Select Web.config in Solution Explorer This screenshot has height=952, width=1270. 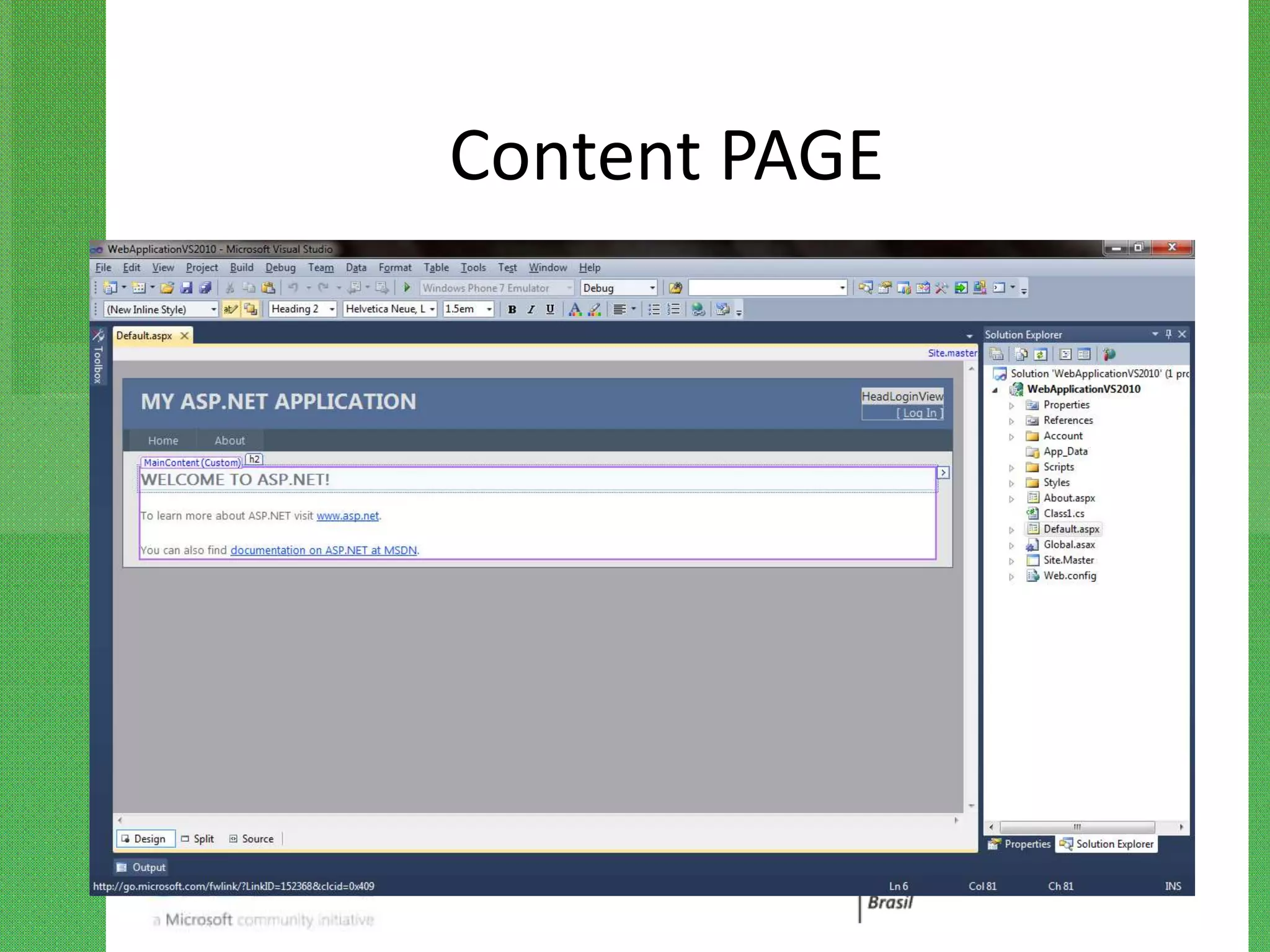(1070, 576)
